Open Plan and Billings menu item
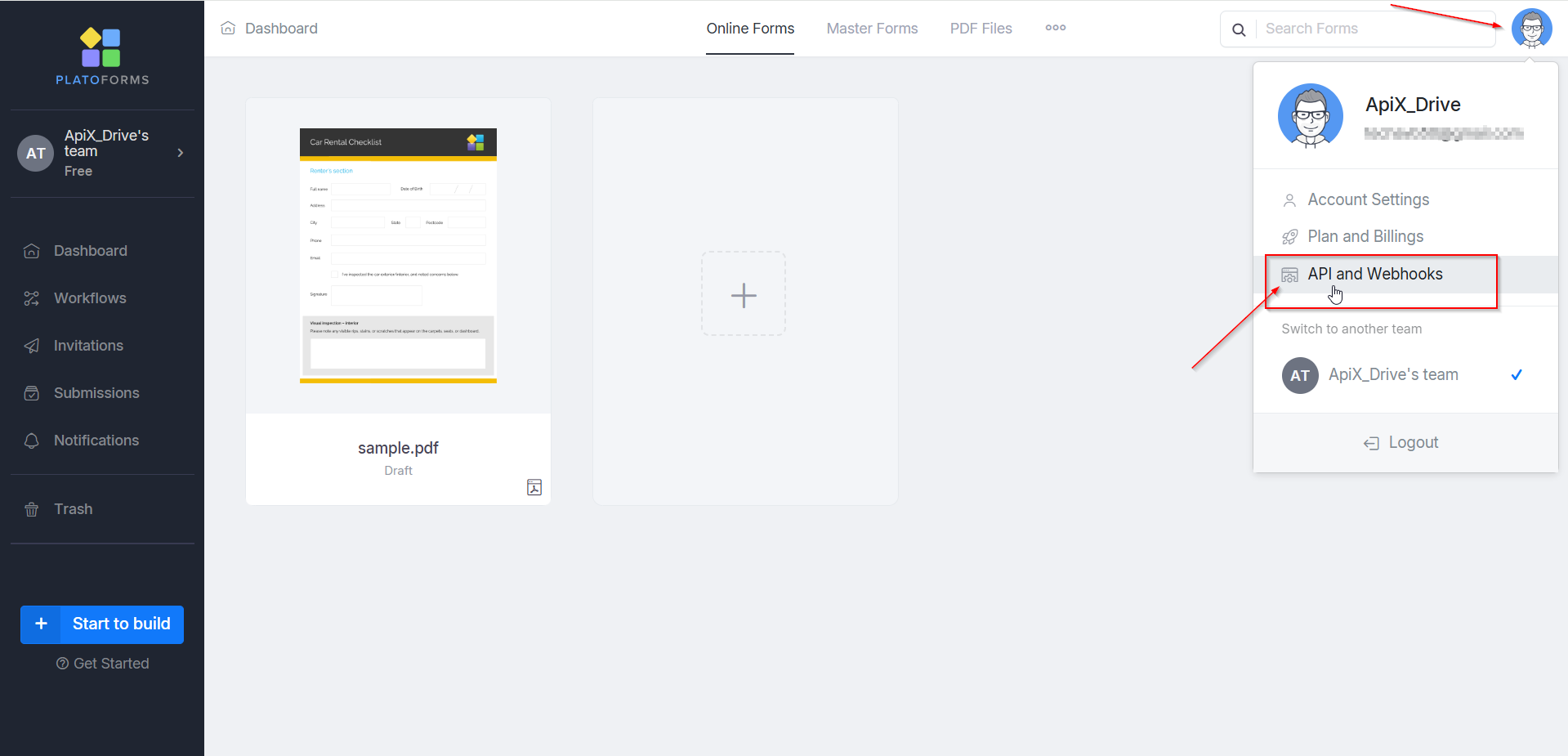The height and width of the screenshot is (756, 1568). pos(1405,236)
